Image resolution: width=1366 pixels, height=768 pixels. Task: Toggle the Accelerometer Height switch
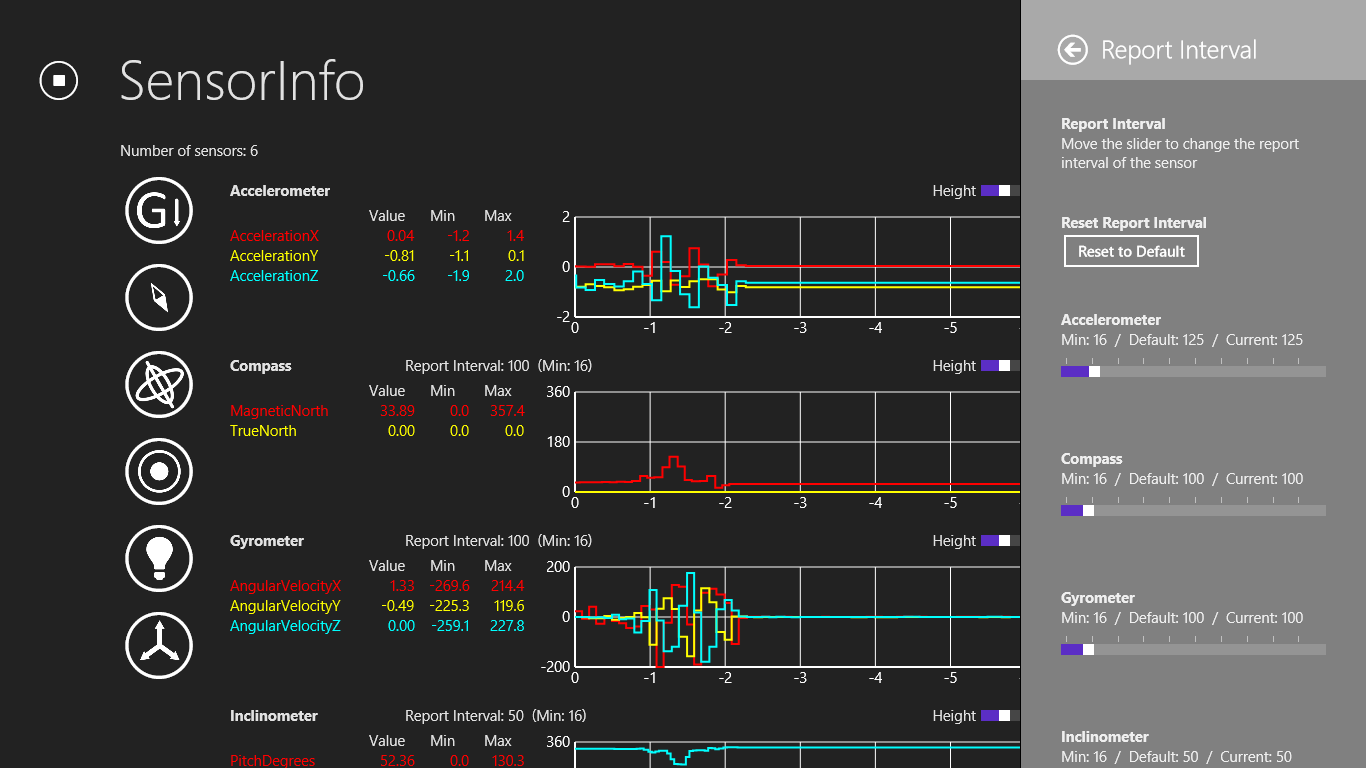pyautogui.click(x=999, y=191)
